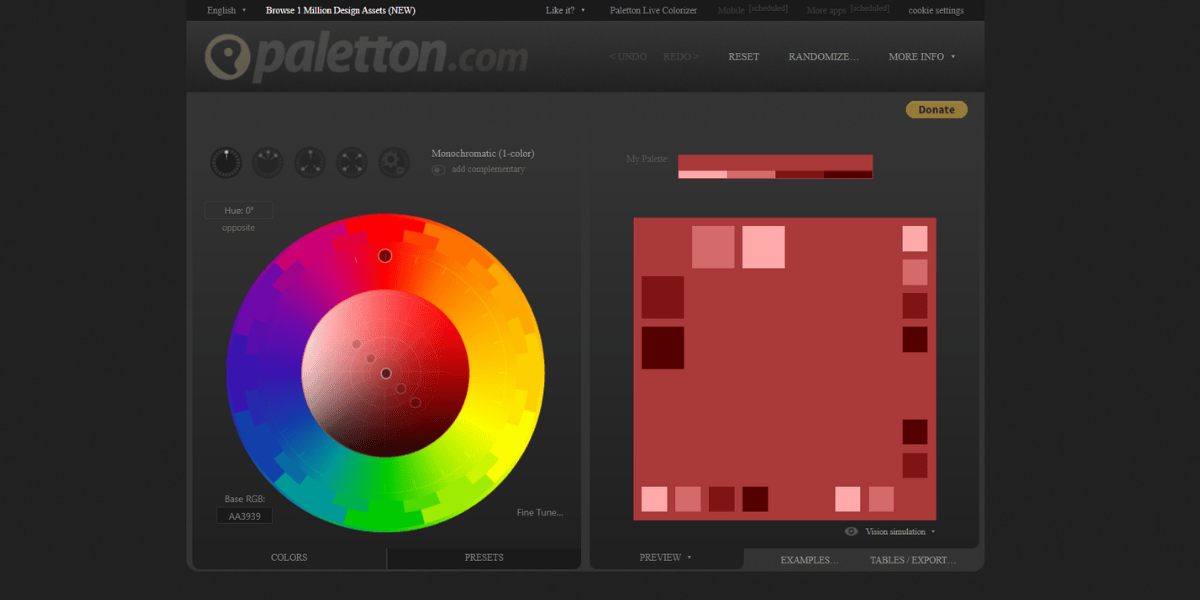
Task: Open cookie settings
Action: [936, 10]
